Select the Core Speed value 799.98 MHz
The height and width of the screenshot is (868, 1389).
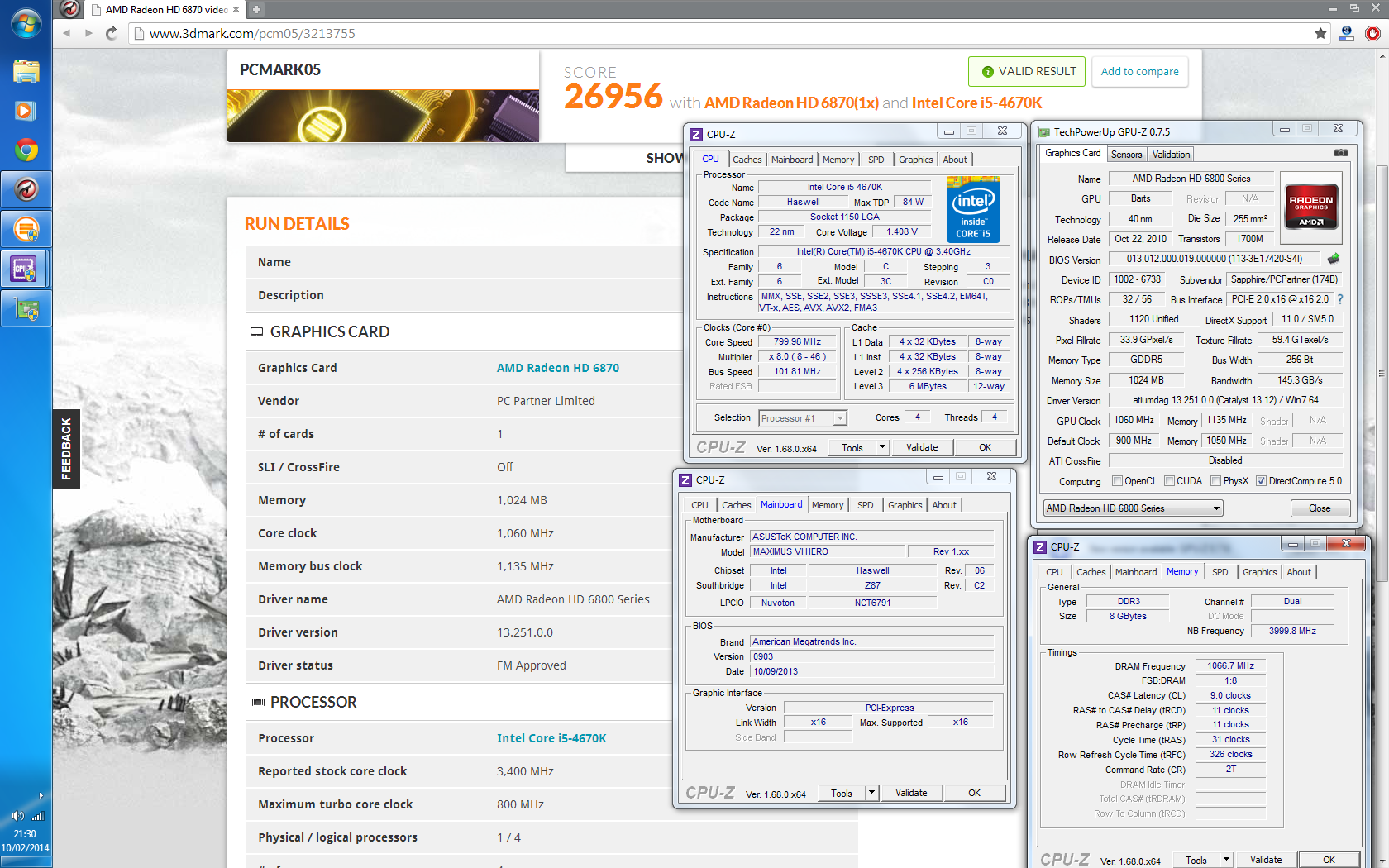(797, 341)
